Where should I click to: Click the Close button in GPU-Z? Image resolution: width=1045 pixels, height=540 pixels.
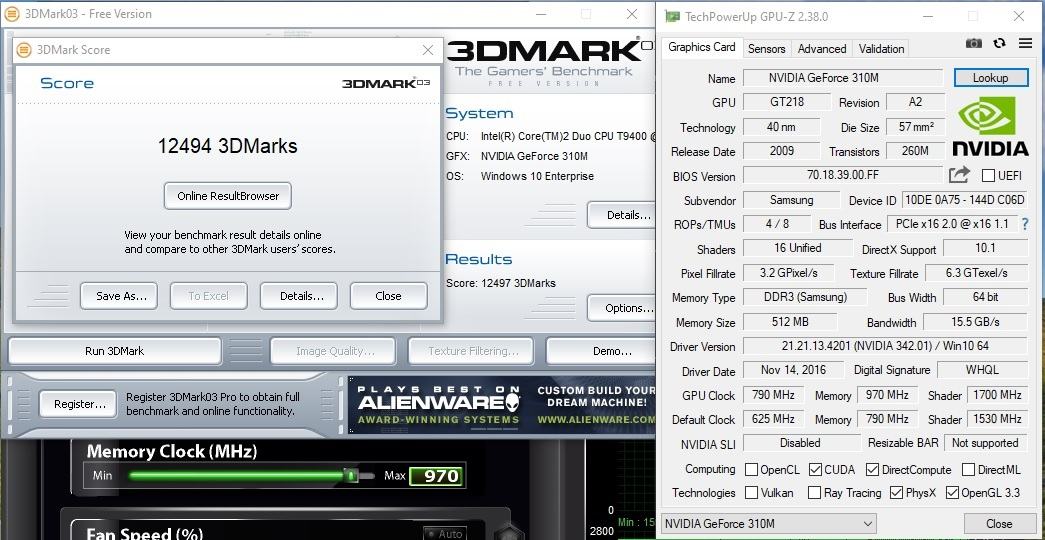(999, 524)
